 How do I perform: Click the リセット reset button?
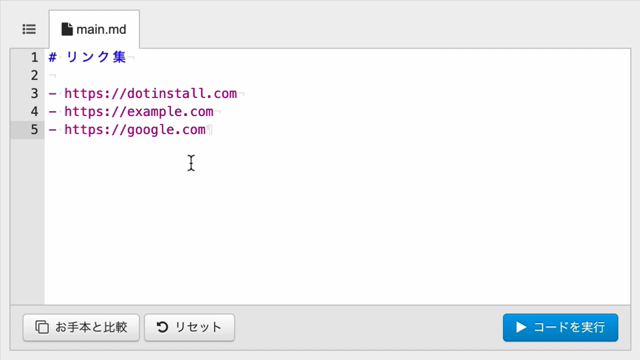(x=189, y=327)
